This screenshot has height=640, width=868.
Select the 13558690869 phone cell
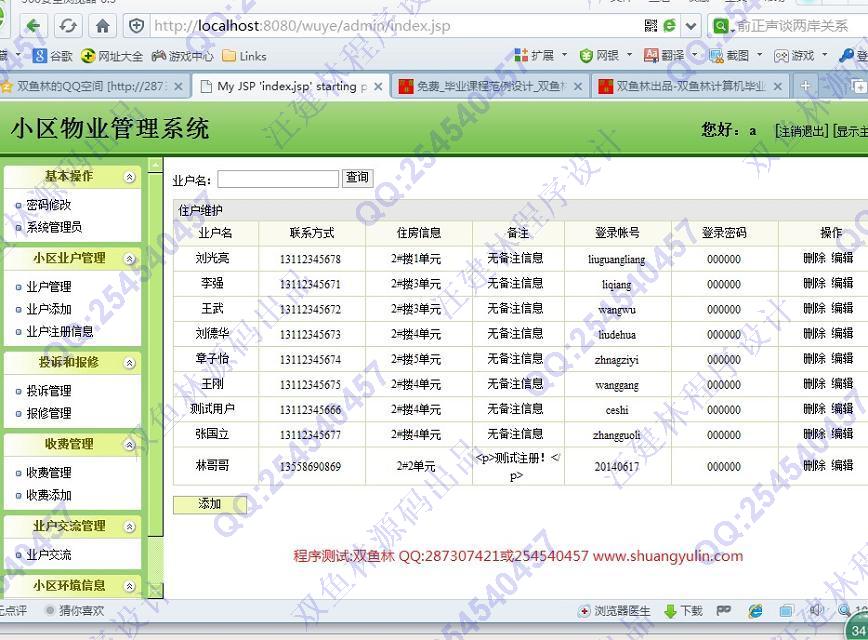coord(311,467)
